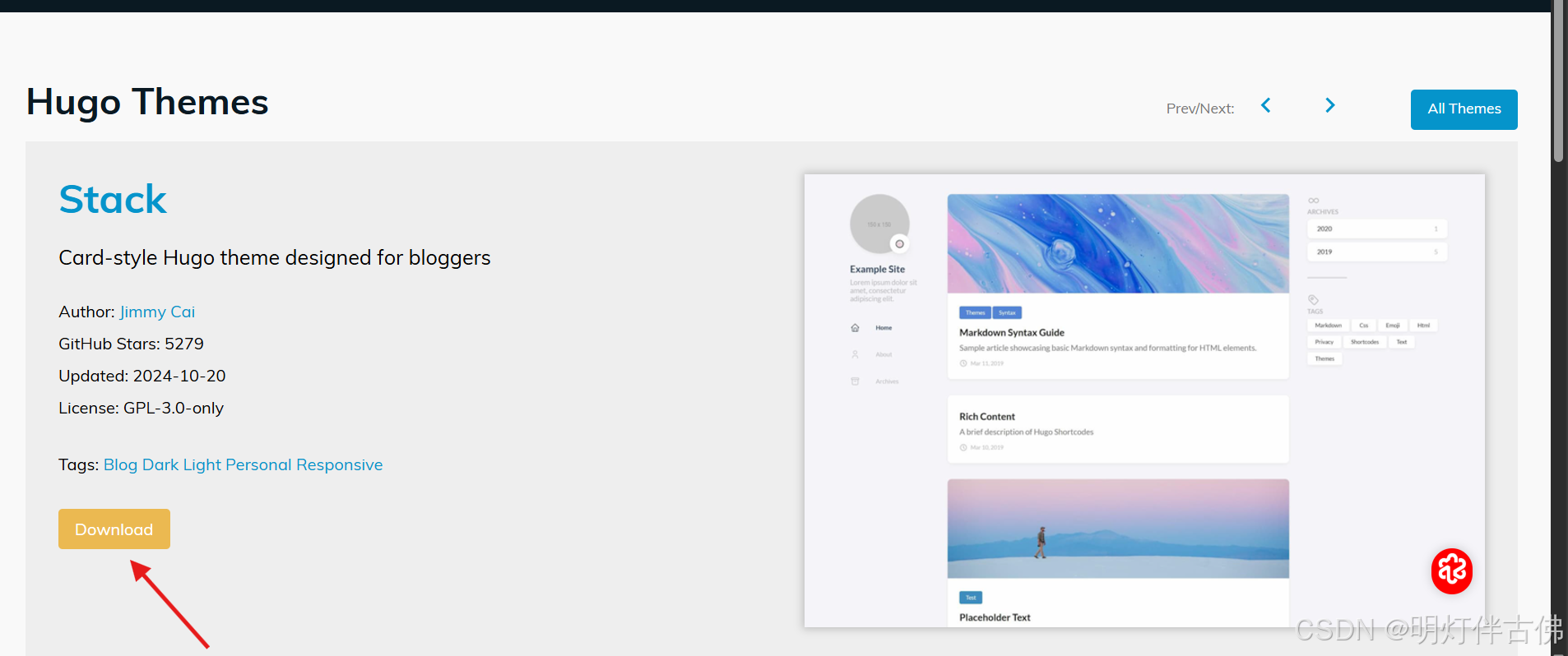
Task: Click the All Themes button
Action: 1464,109
